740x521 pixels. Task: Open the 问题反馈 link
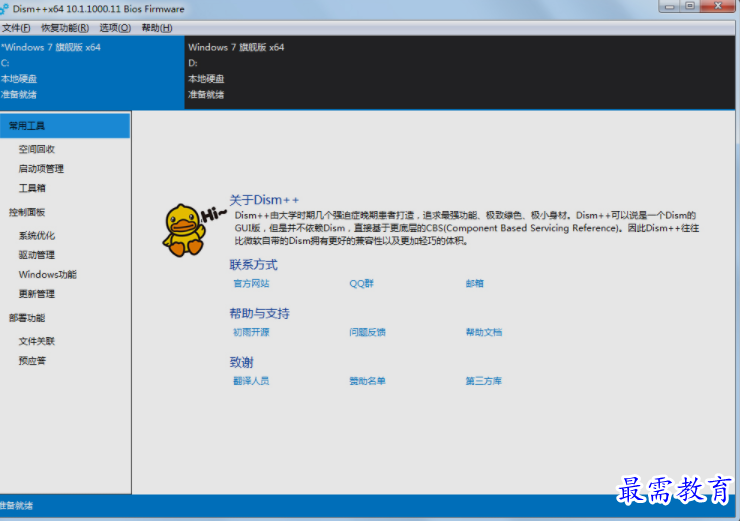click(367, 332)
